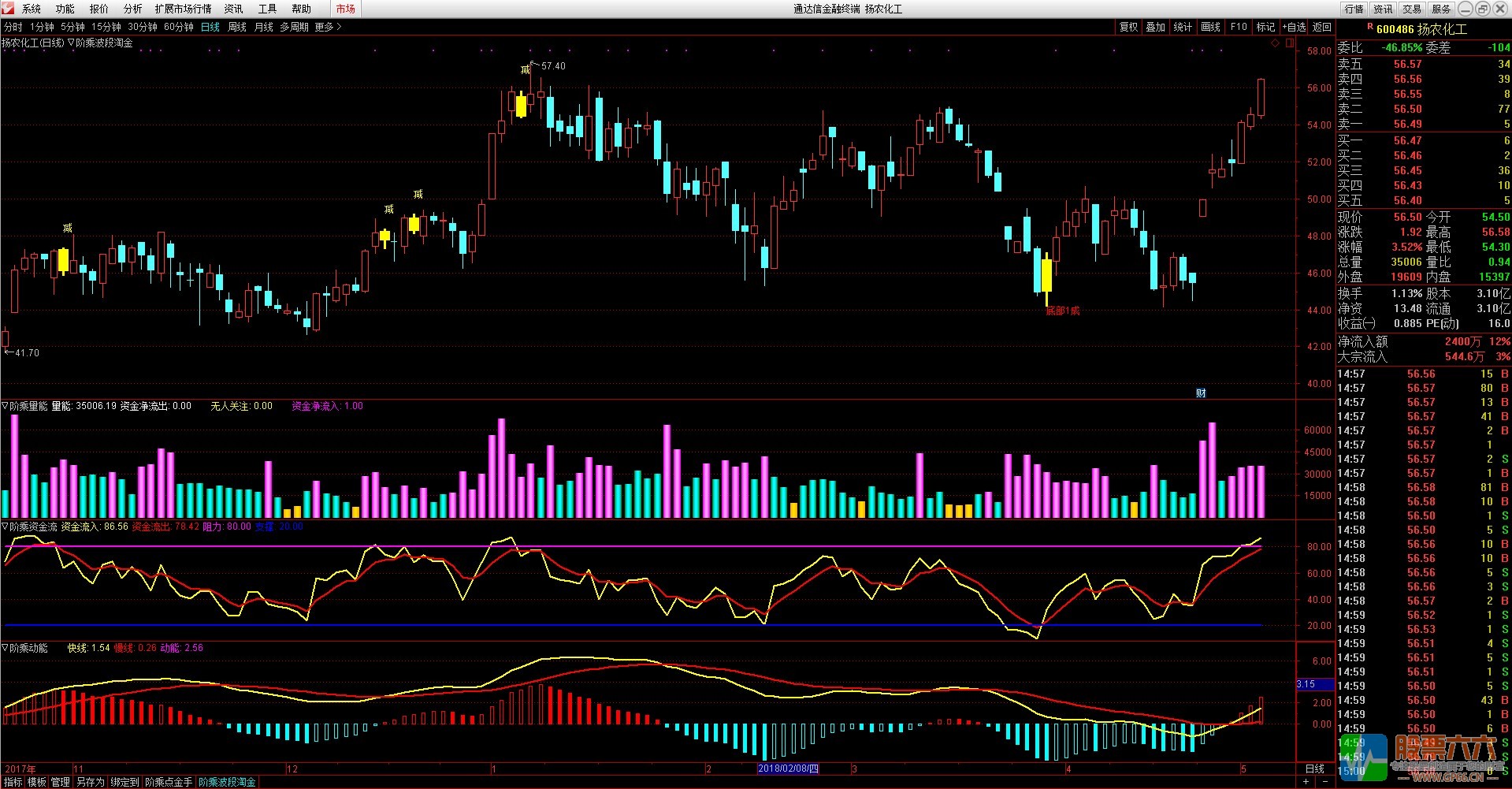Click the Tongdaxin app logo icon
Screen dimensions: 1512x789
click(x=8, y=9)
